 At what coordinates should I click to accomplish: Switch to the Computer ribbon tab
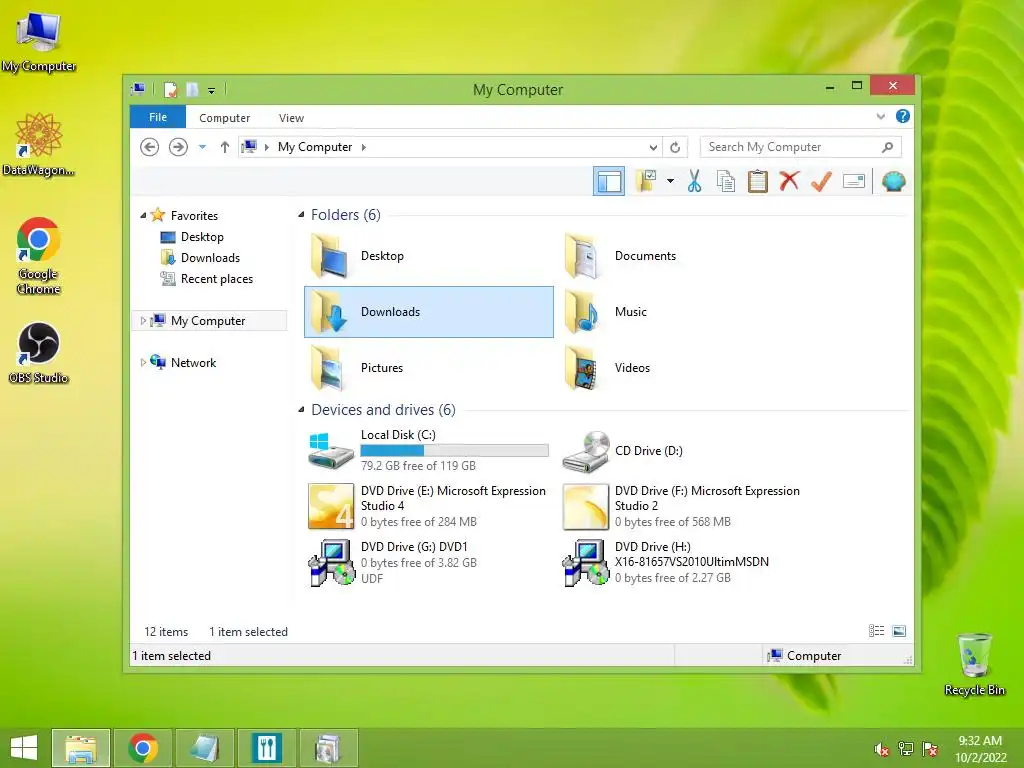(225, 118)
